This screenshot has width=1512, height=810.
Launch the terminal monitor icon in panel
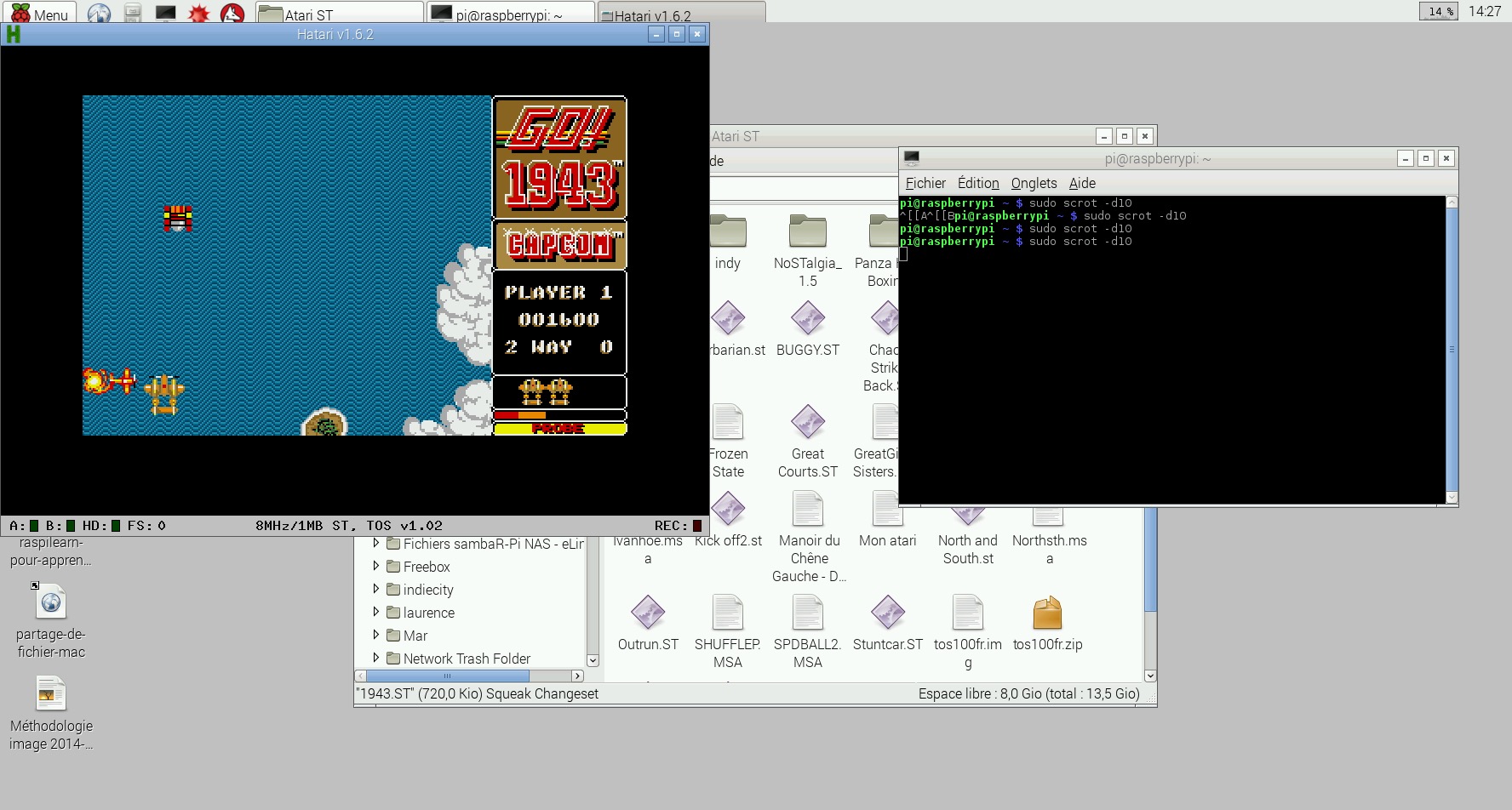tap(165, 14)
